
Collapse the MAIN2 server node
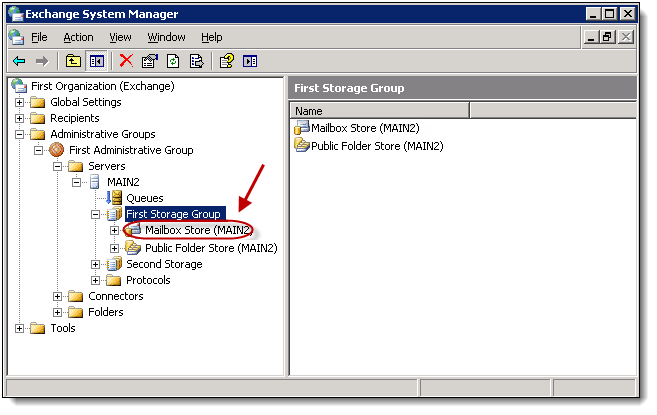pyautogui.click(x=76, y=182)
